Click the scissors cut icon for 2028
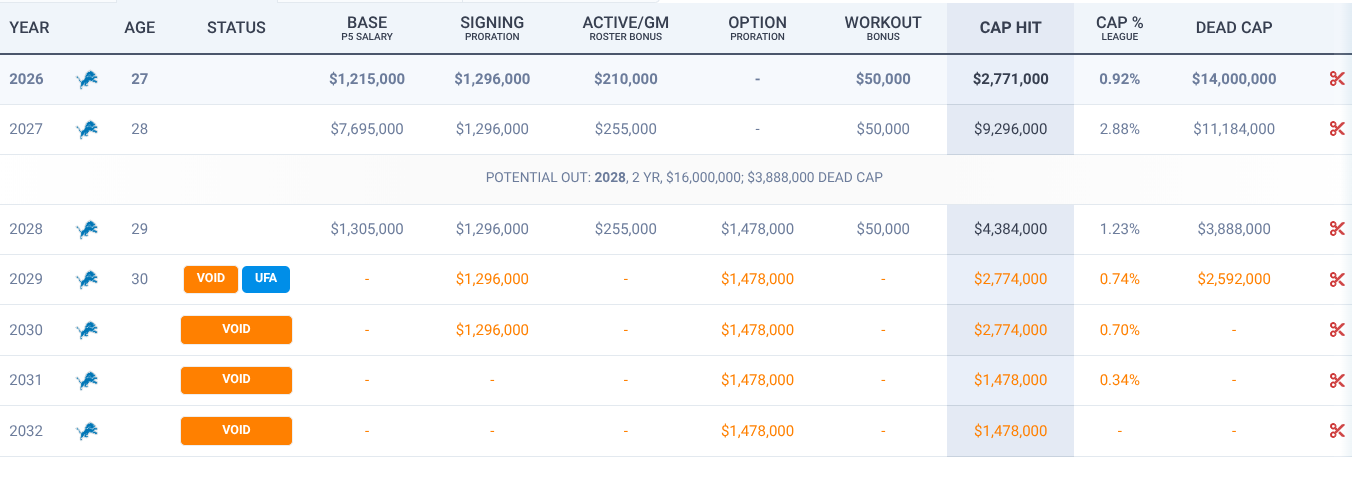The height and width of the screenshot is (480, 1352). tap(1337, 229)
